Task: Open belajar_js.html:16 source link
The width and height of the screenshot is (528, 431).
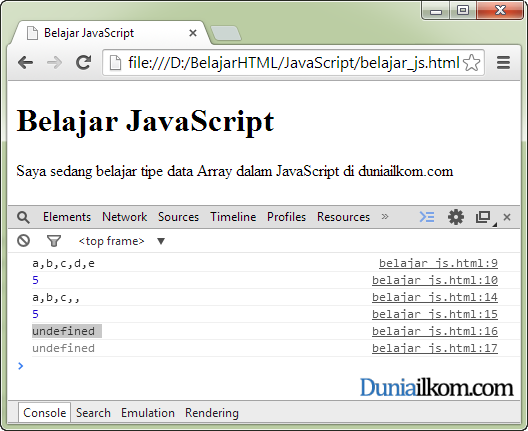Action: 435,331
